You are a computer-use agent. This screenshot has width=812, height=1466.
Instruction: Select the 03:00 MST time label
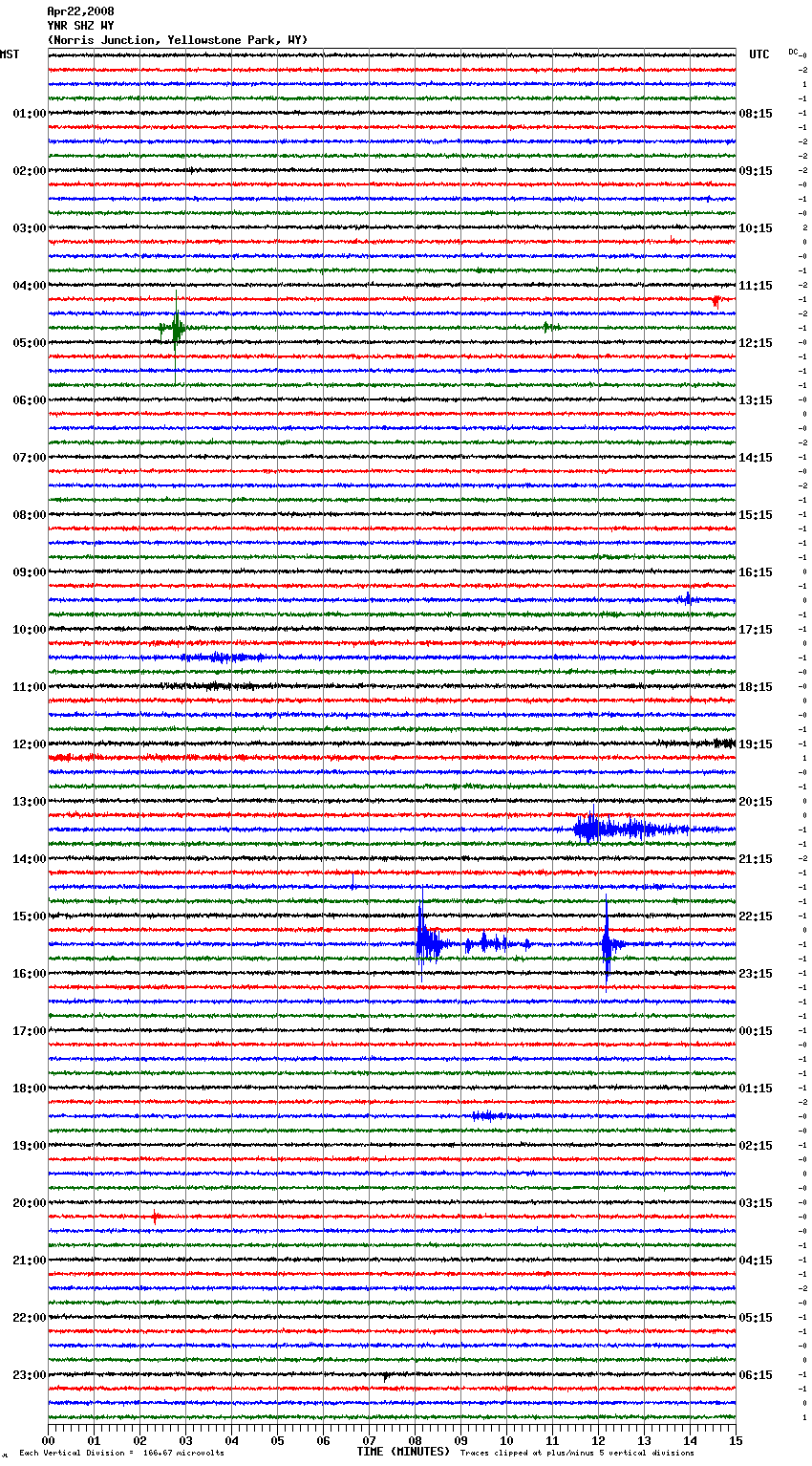[x=29, y=228]
